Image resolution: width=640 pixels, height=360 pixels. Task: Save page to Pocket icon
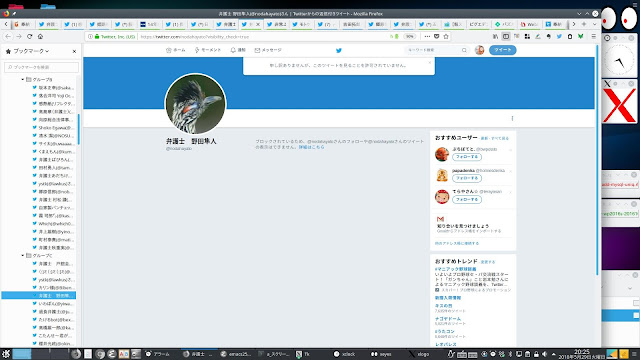coord(436,36)
